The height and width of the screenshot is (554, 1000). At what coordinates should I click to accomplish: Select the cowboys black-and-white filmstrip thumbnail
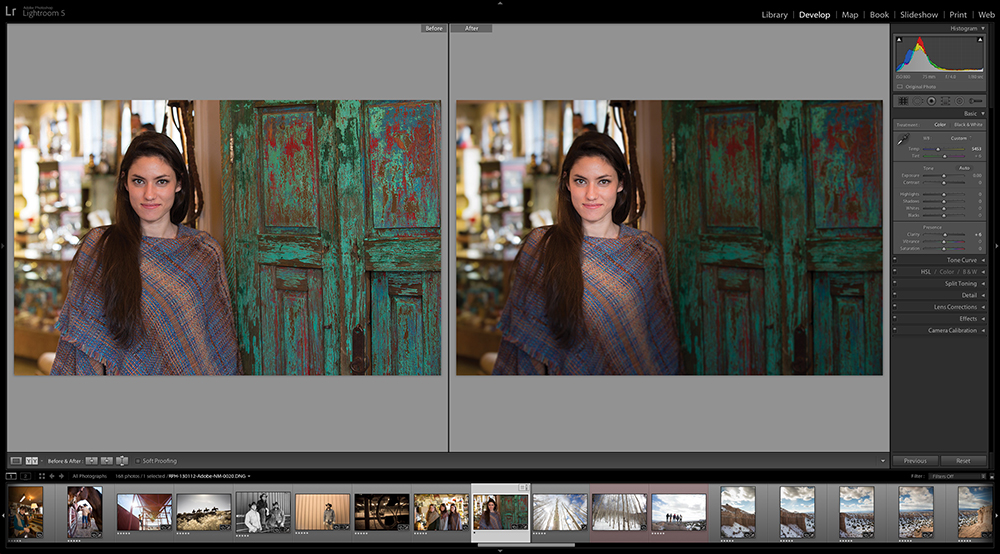pos(262,512)
